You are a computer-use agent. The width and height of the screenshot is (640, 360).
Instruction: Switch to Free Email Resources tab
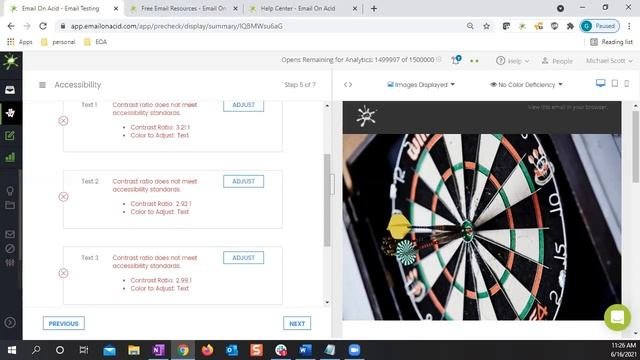(x=183, y=8)
